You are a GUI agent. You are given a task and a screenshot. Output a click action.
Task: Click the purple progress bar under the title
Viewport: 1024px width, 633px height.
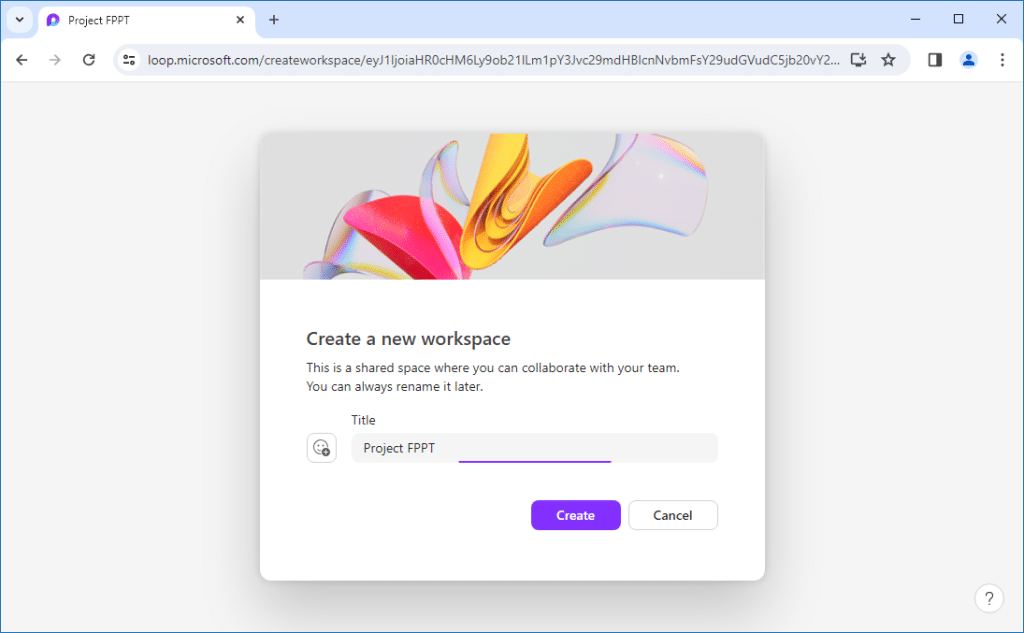(x=534, y=462)
